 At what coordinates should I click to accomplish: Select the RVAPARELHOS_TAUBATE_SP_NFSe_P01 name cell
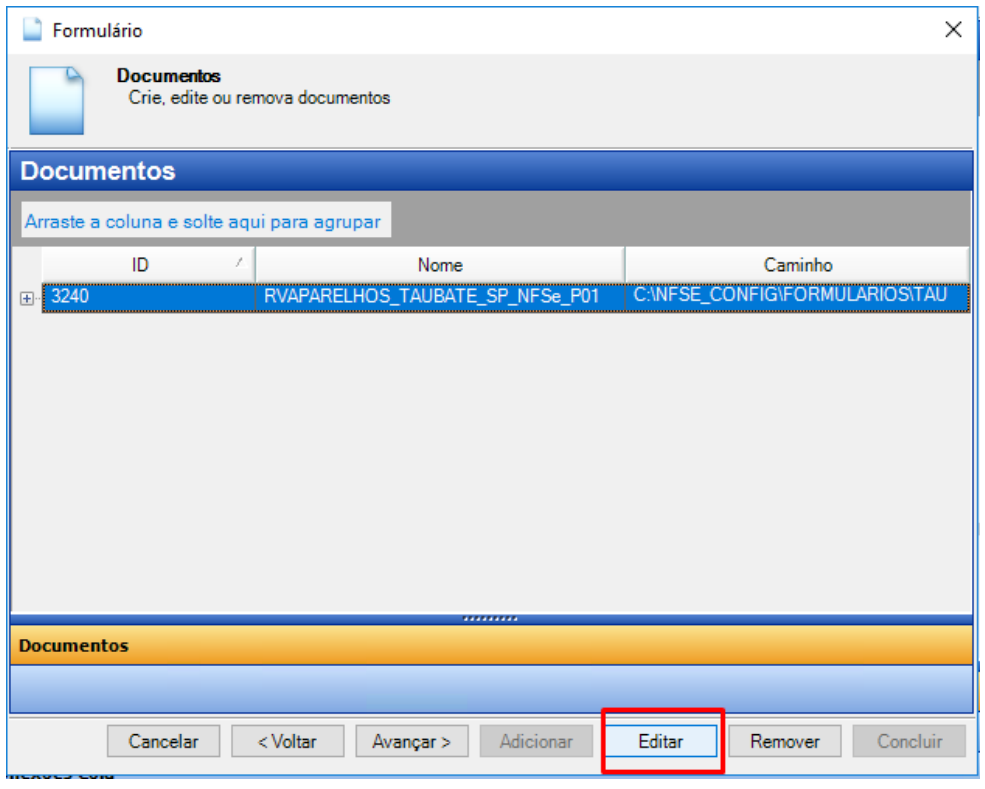click(x=440, y=296)
